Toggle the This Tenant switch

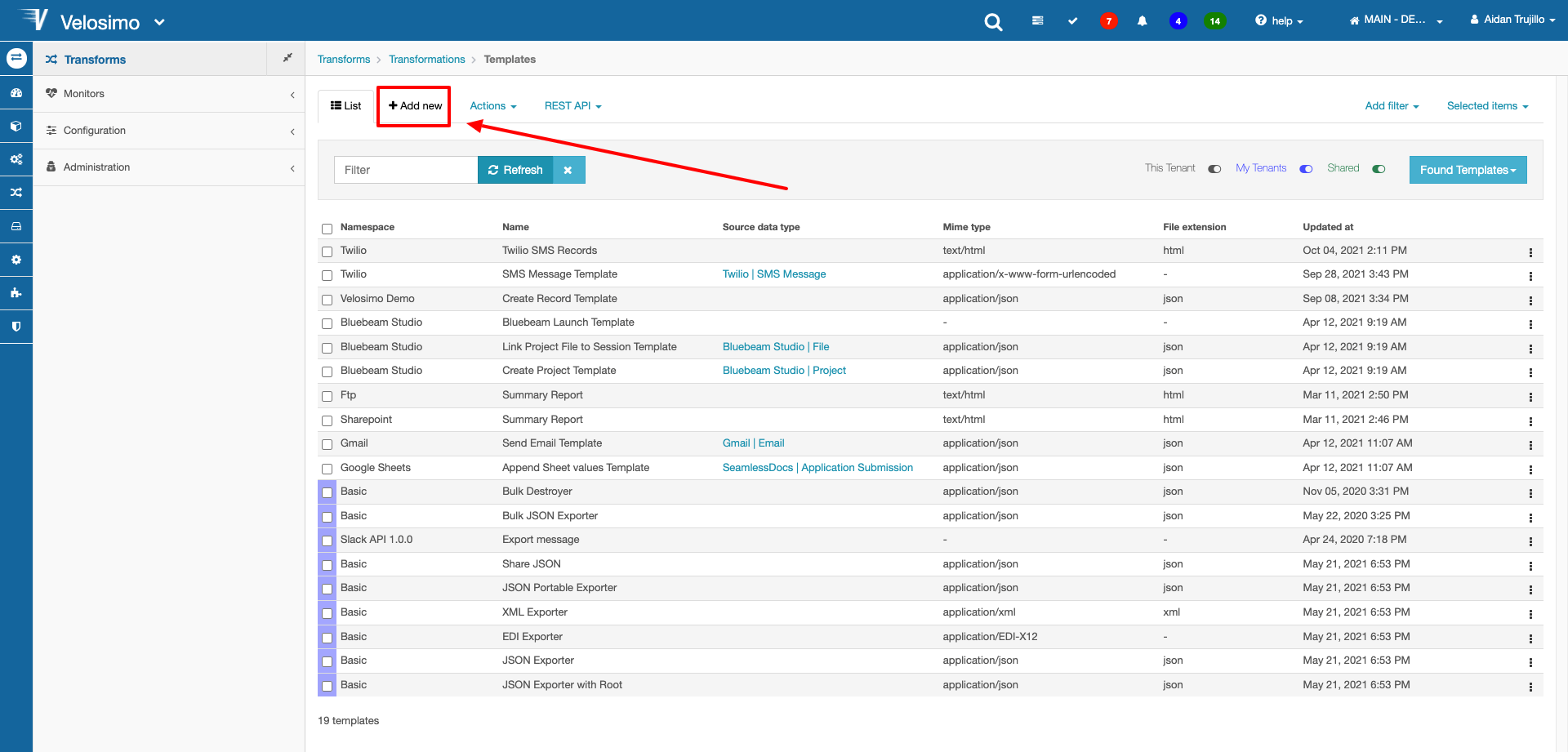(1214, 169)
